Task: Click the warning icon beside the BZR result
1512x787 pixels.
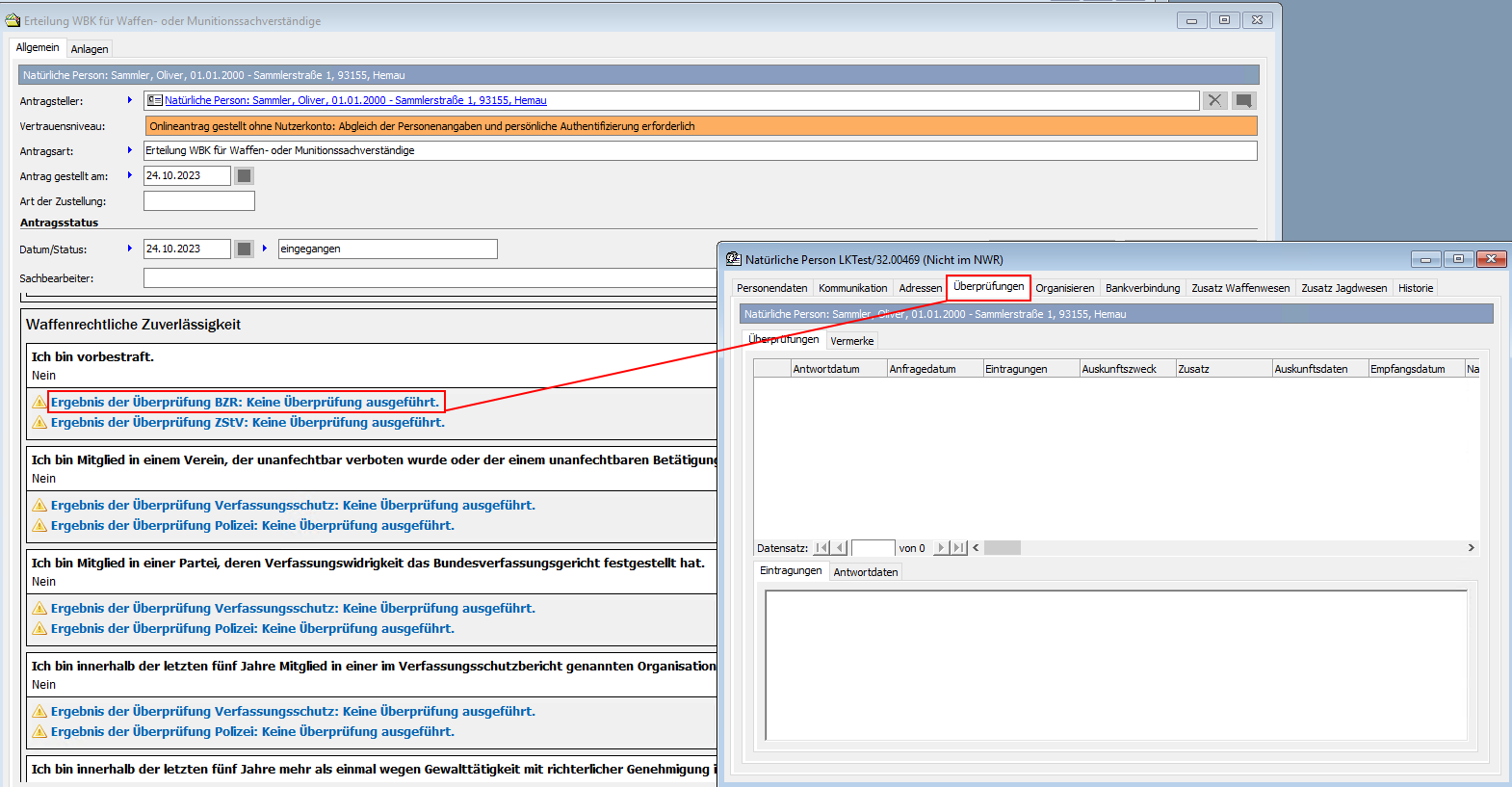Action: coord(39,402)
